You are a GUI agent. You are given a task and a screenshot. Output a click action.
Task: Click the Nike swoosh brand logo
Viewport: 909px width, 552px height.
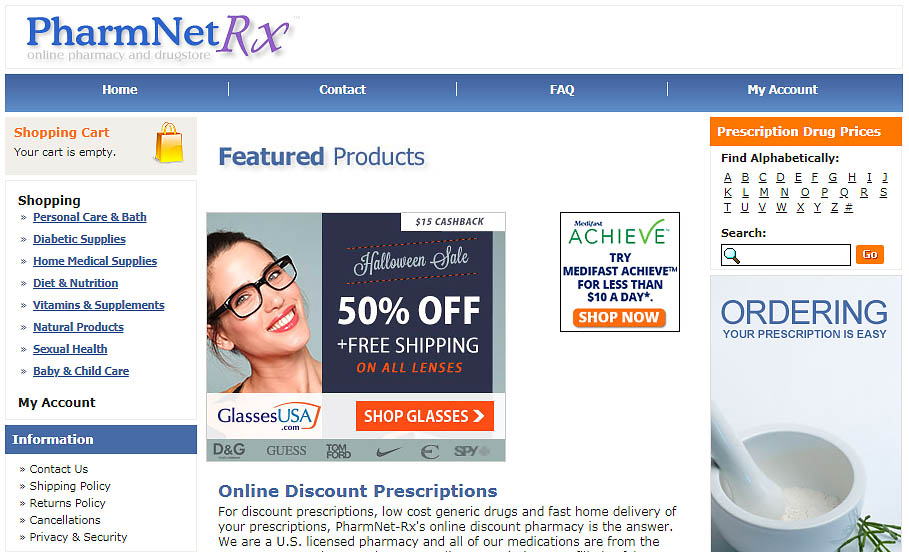click(388, 451)
